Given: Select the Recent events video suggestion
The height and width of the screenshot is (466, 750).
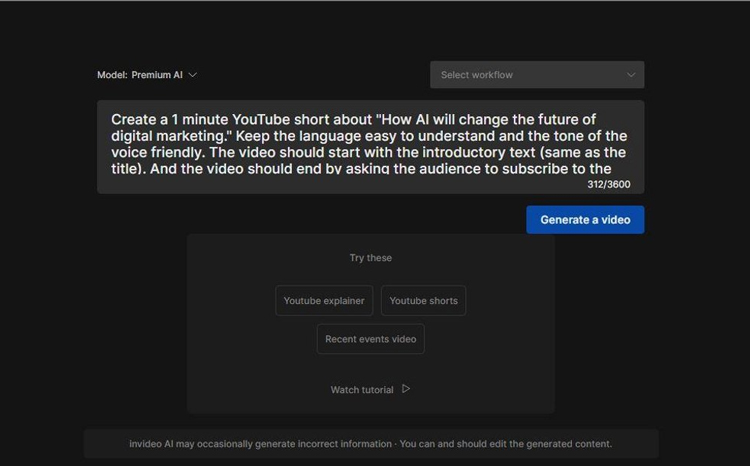Looking at the screenshot, I should click(370, 339).
